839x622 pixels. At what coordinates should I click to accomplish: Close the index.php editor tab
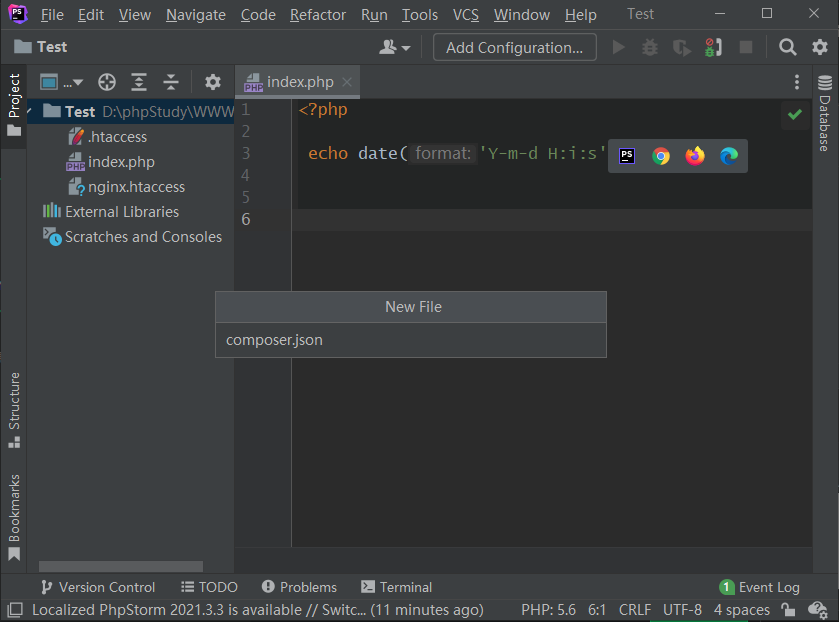pyautogui.click(x=347, y=82)
